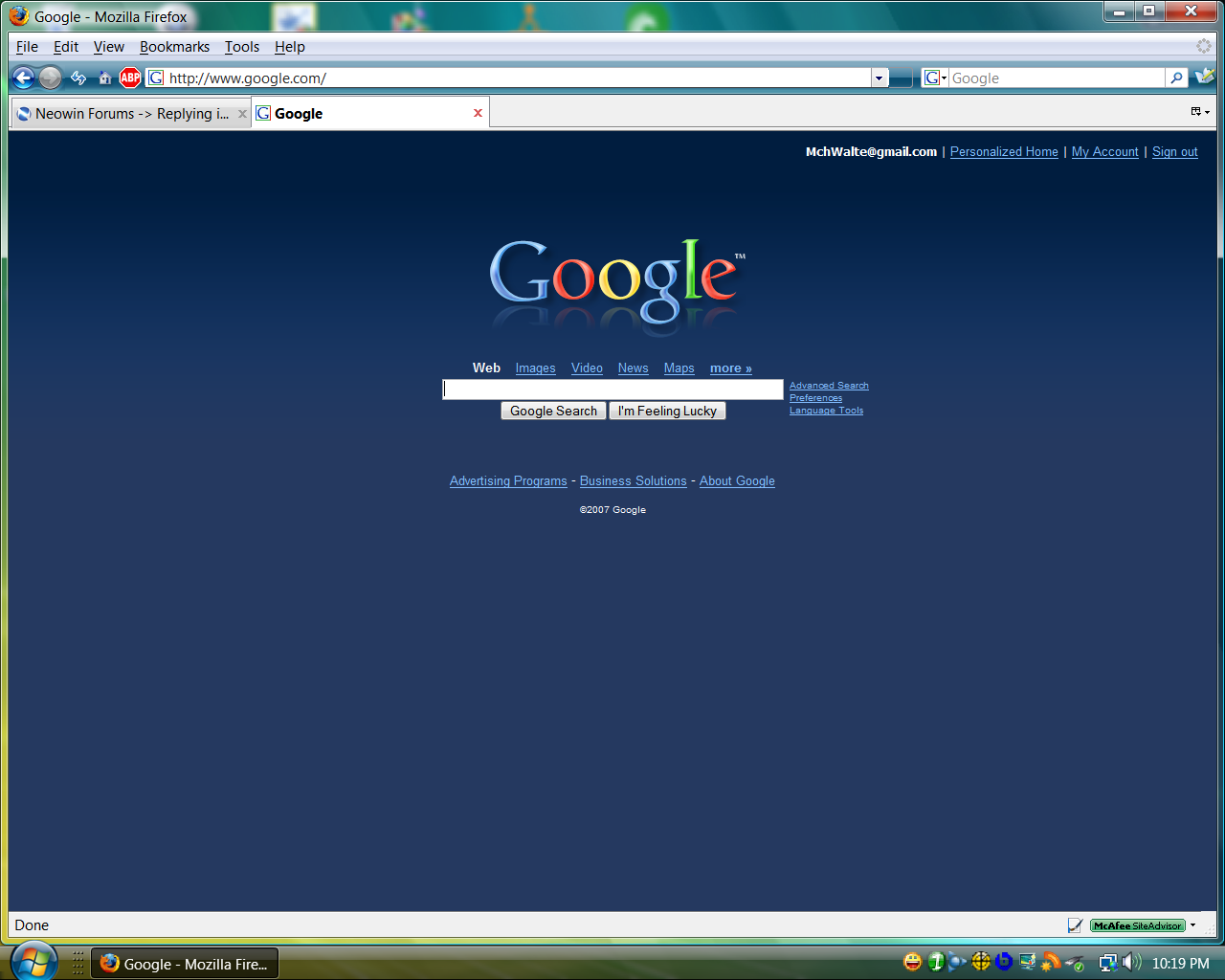
Task: Click the Web label above search box
Action: coord(486,367)
